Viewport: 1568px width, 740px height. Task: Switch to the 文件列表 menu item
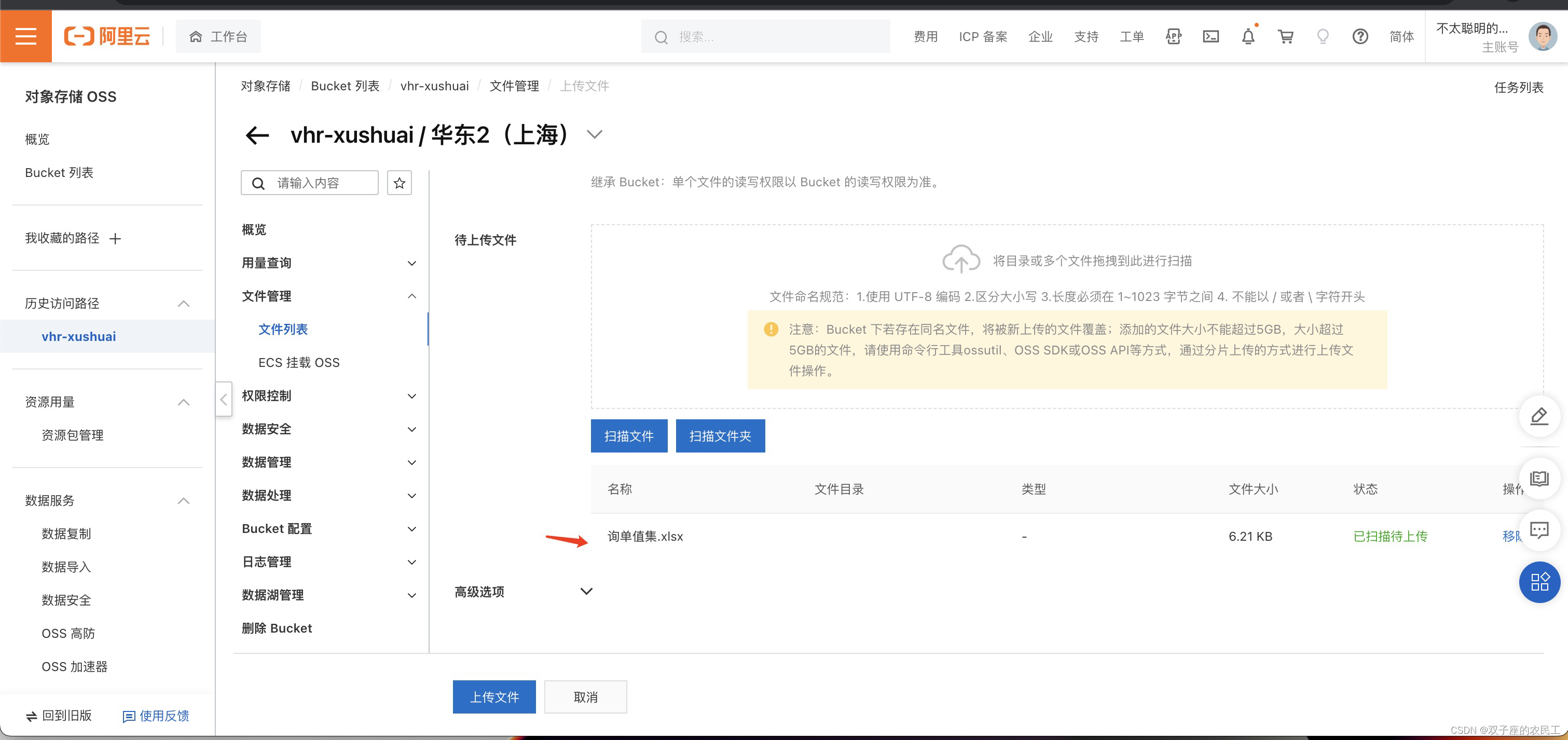[284, 329]
